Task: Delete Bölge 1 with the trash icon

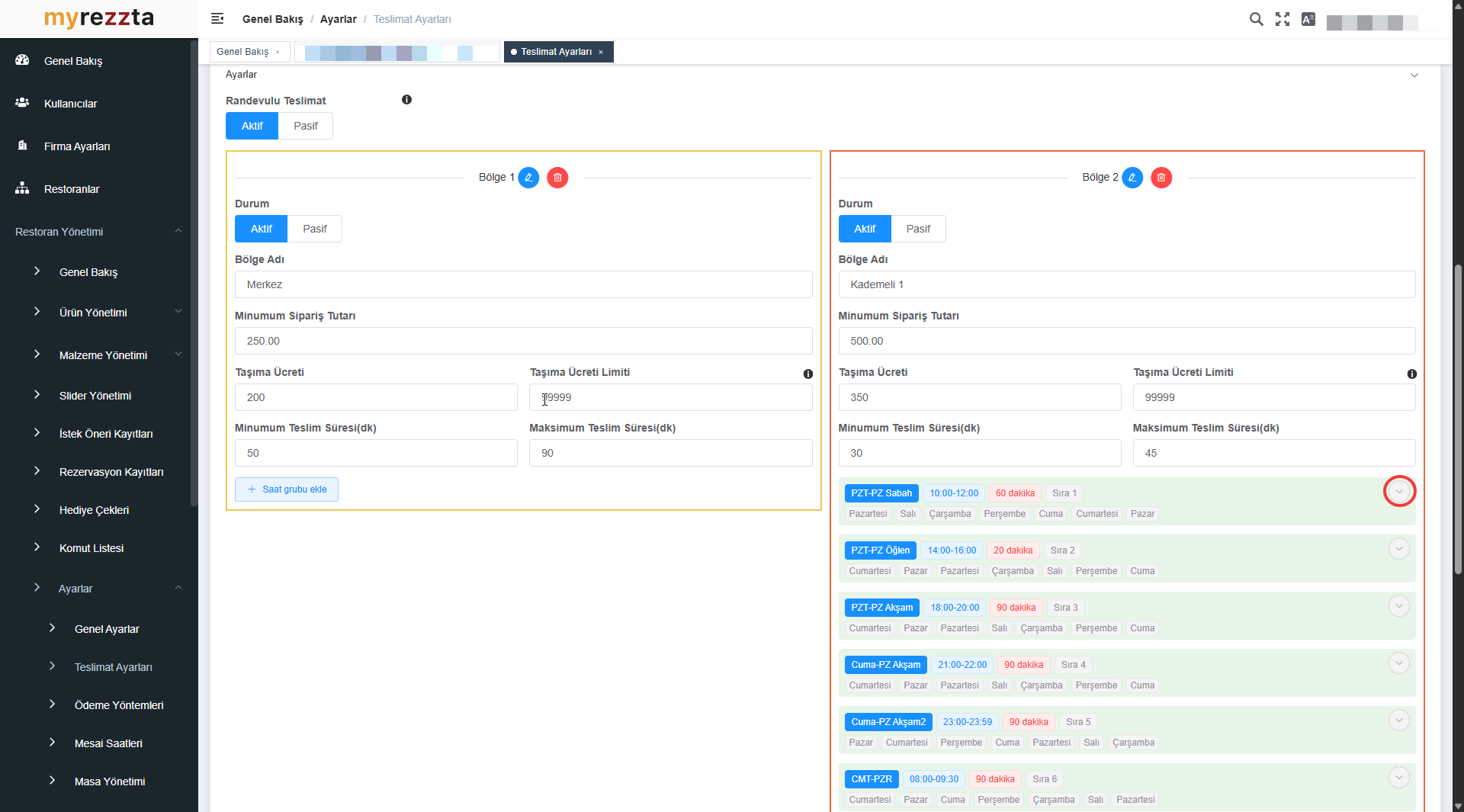Action: (557, 178)
